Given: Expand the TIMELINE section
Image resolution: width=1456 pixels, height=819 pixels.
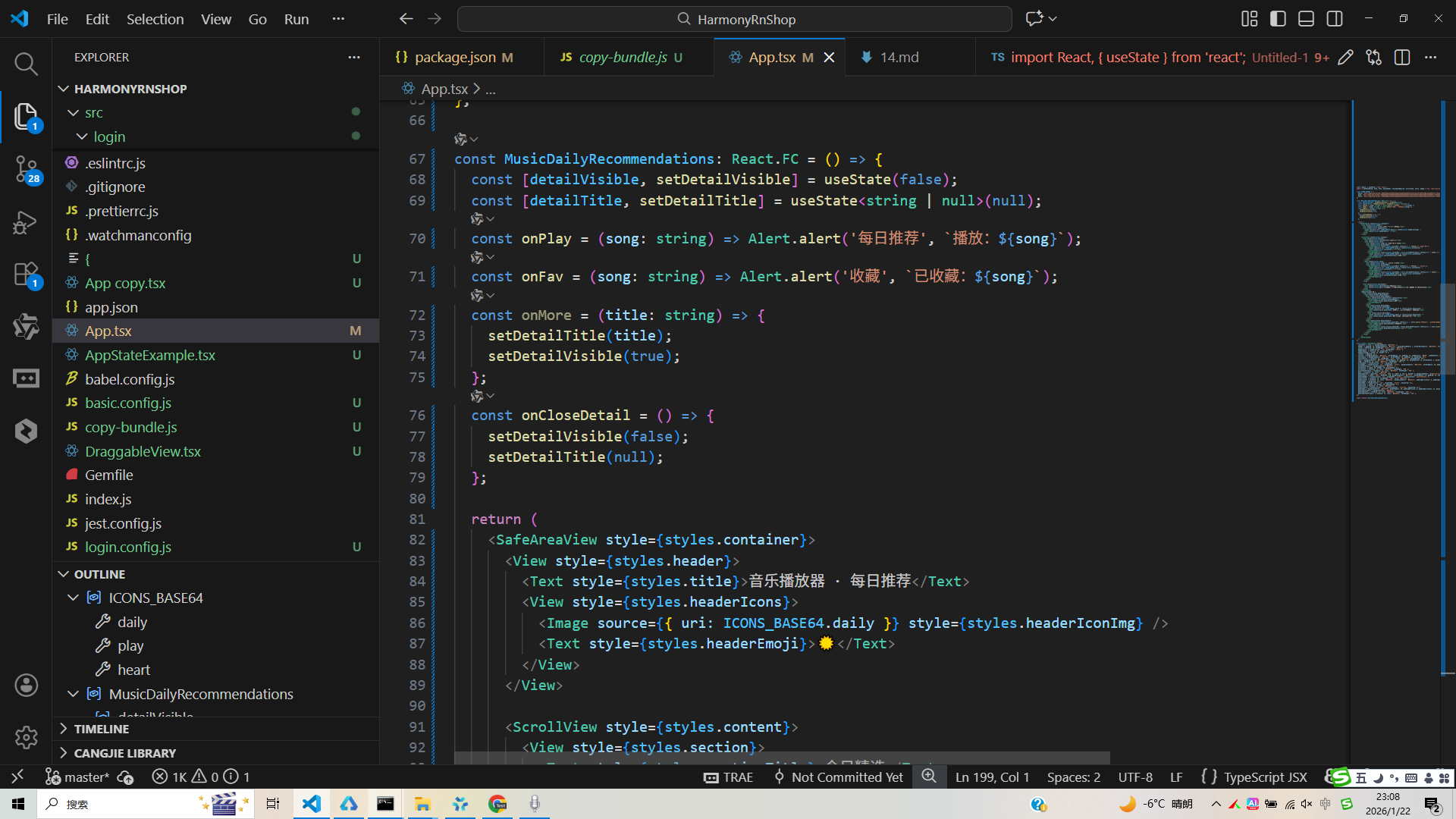Looking at the screenshot, I should point(101,729).
